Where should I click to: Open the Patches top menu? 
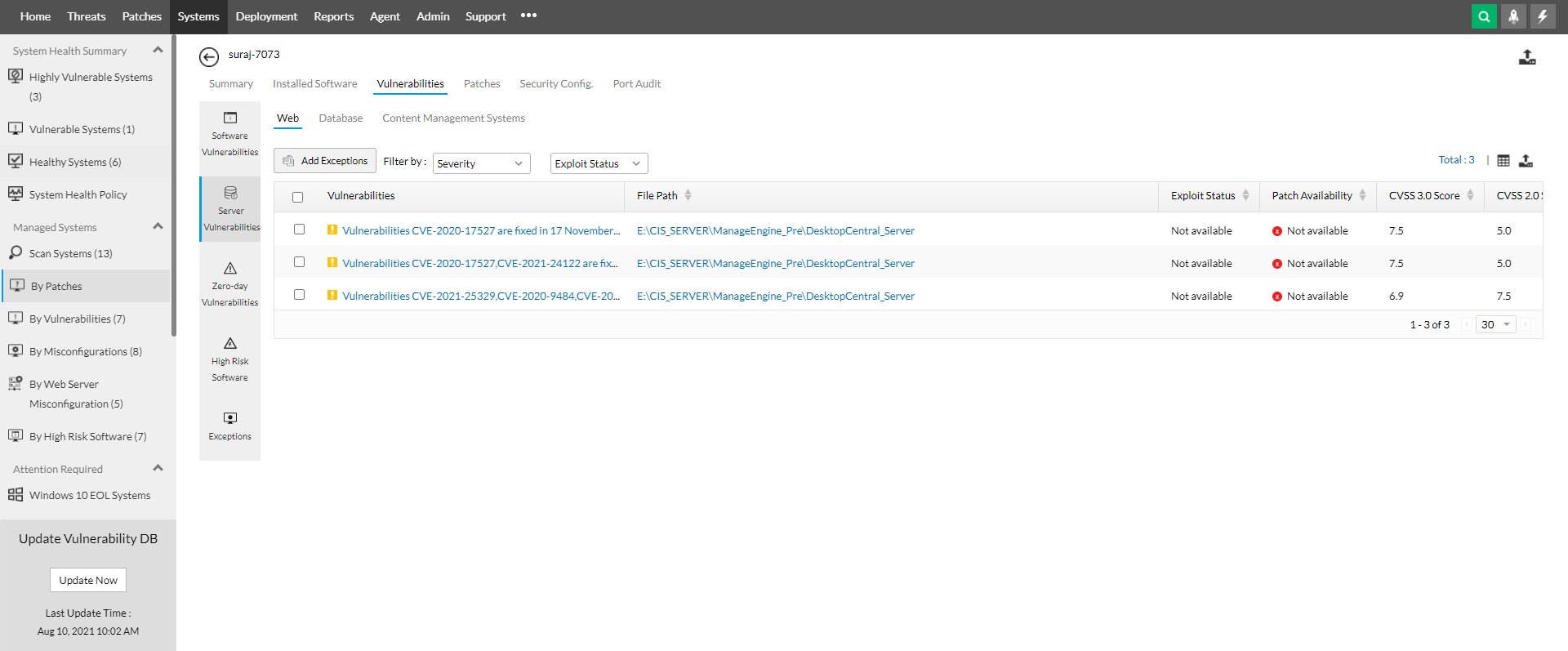point(142,16)
